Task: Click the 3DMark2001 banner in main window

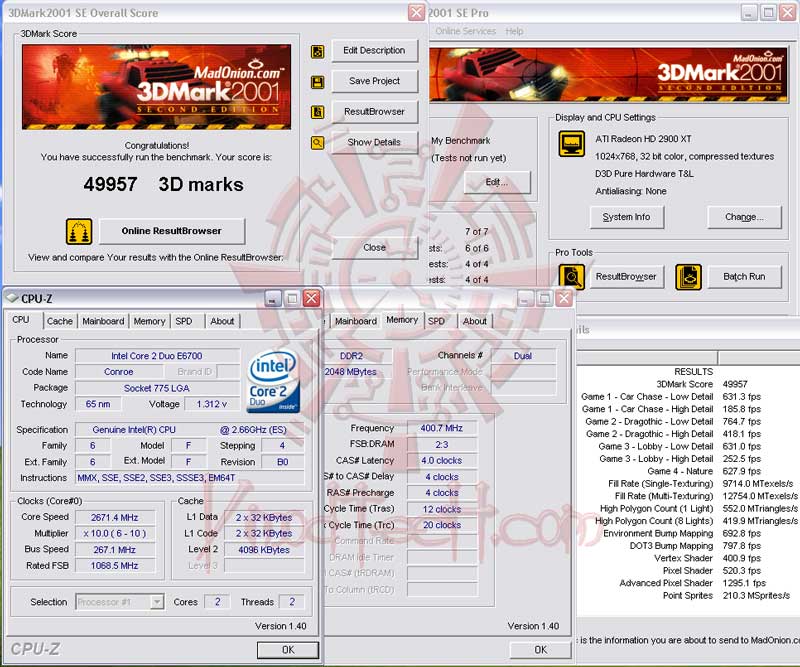Action: pos(608,75)
